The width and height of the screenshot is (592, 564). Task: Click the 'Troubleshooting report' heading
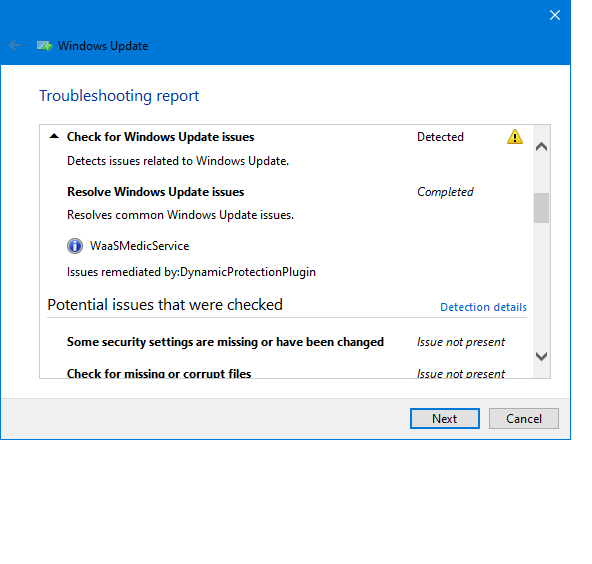(x=119, y=96)
